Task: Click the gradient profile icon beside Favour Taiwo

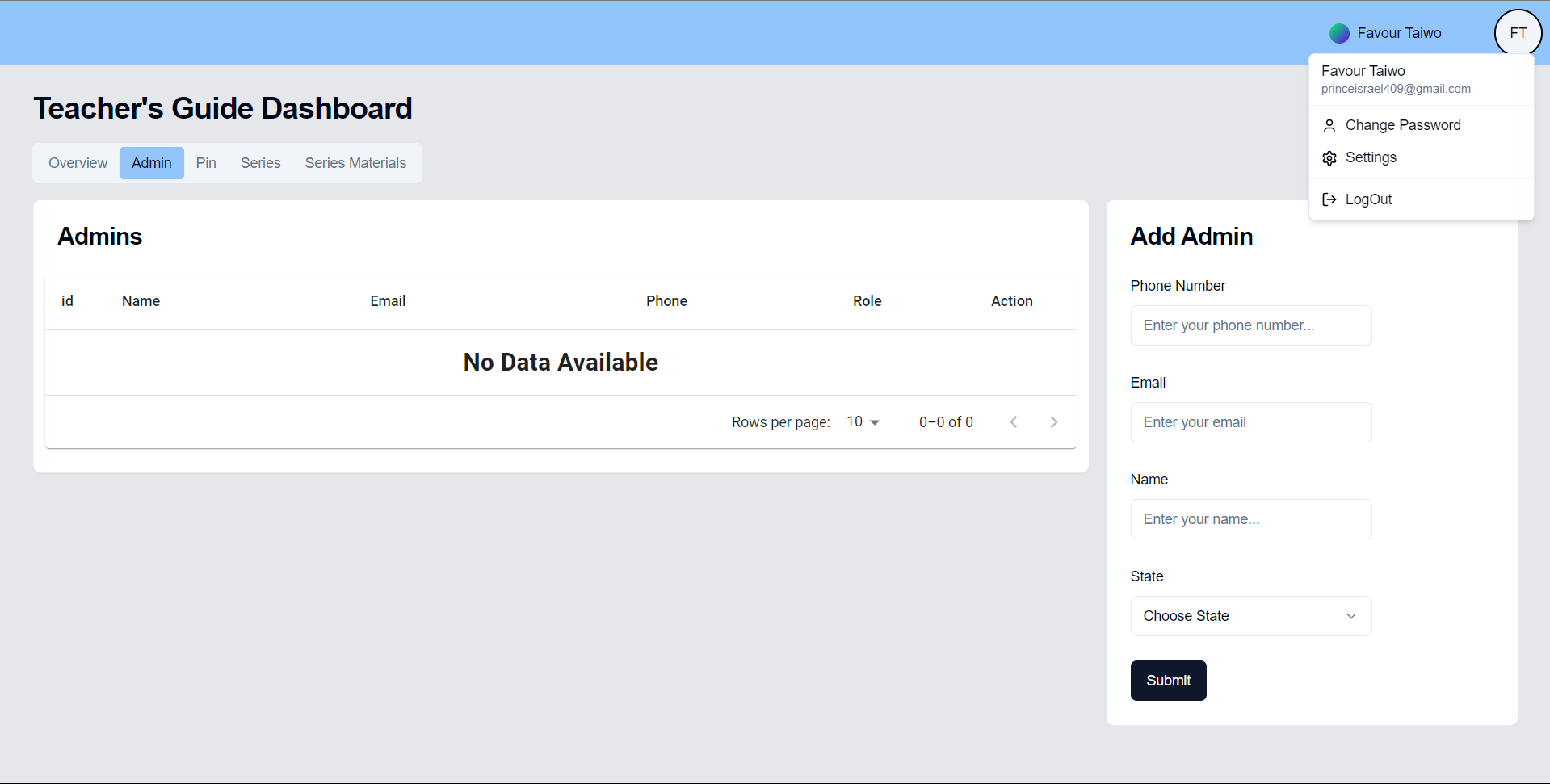Action: pos(1339,33)
